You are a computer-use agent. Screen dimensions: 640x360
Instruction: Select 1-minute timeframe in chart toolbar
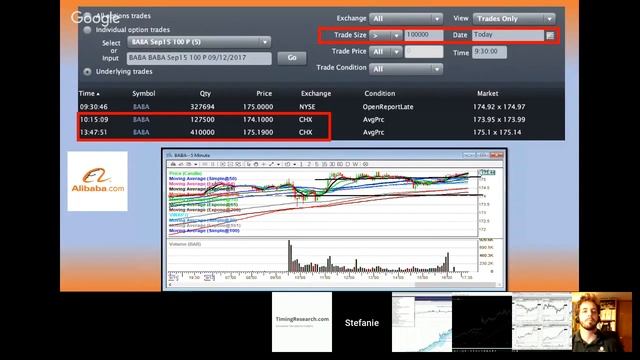301,164
